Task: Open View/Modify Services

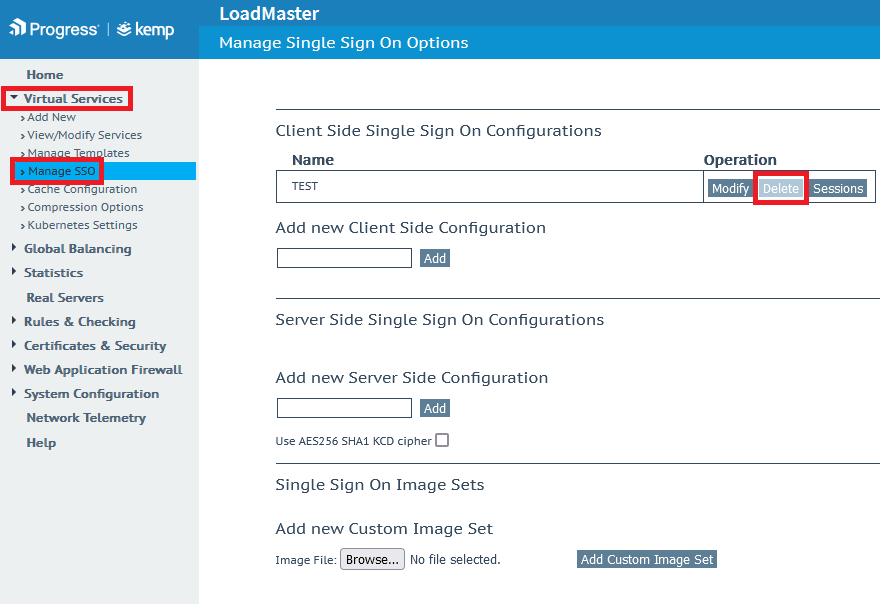Action: tap(85, 135)
